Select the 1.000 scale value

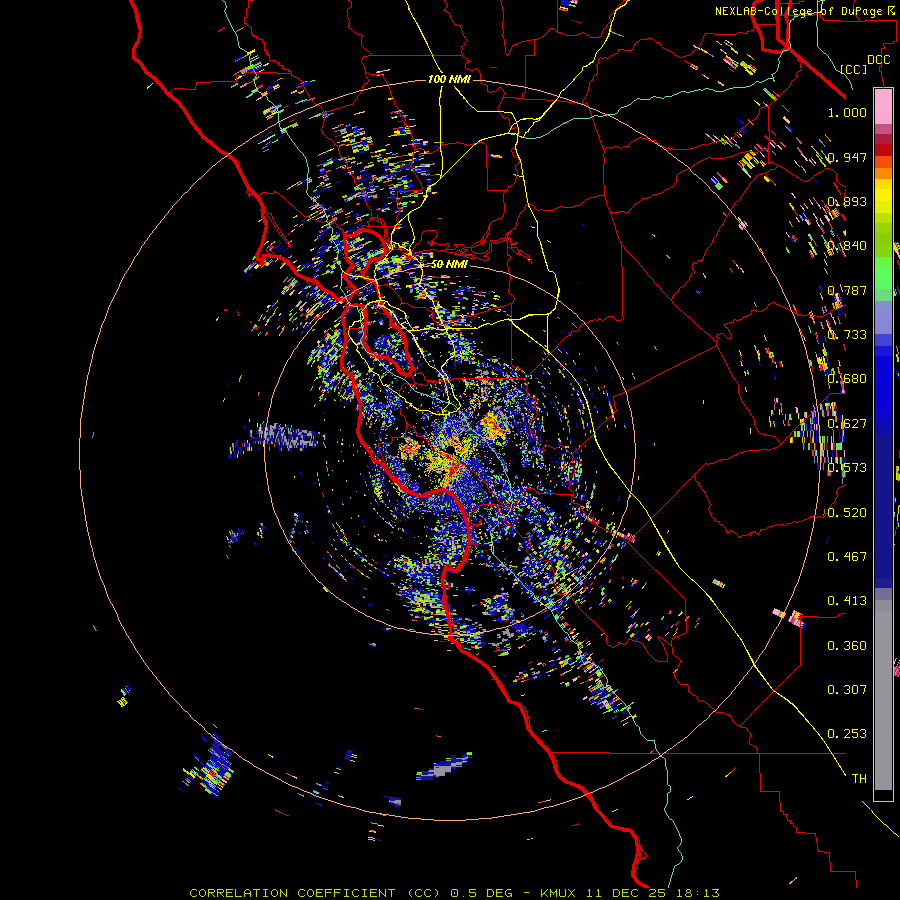[x=847, y=112]
